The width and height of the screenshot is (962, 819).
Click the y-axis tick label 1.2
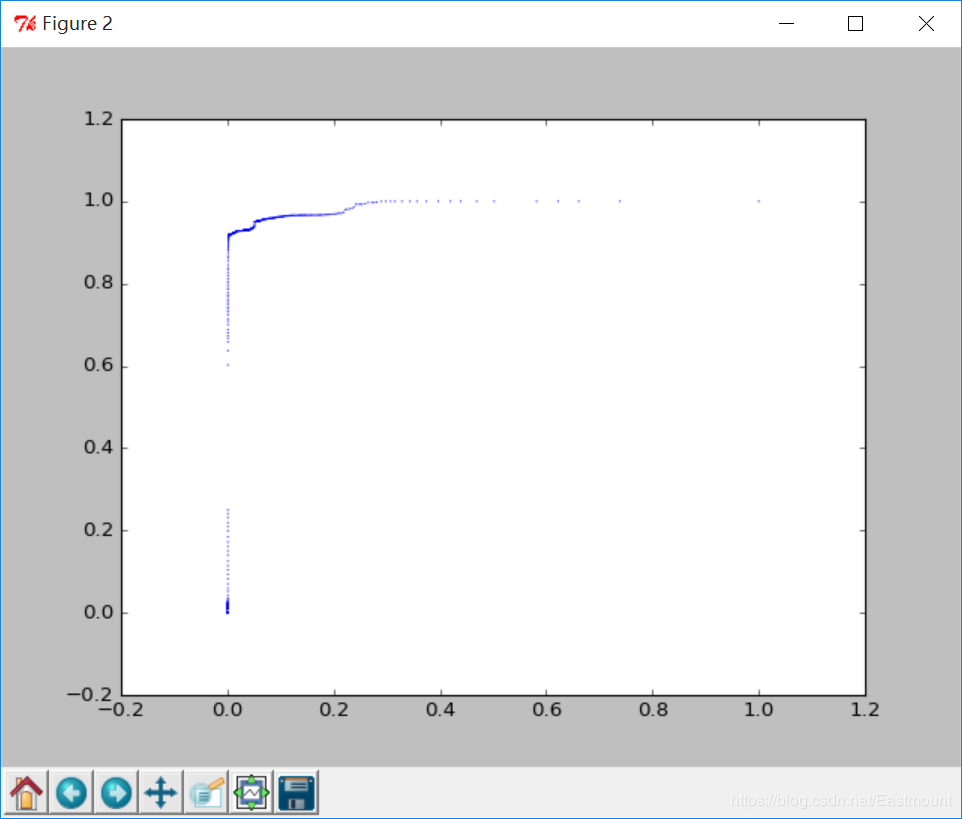pyautogui.click(x=99, y=118)
